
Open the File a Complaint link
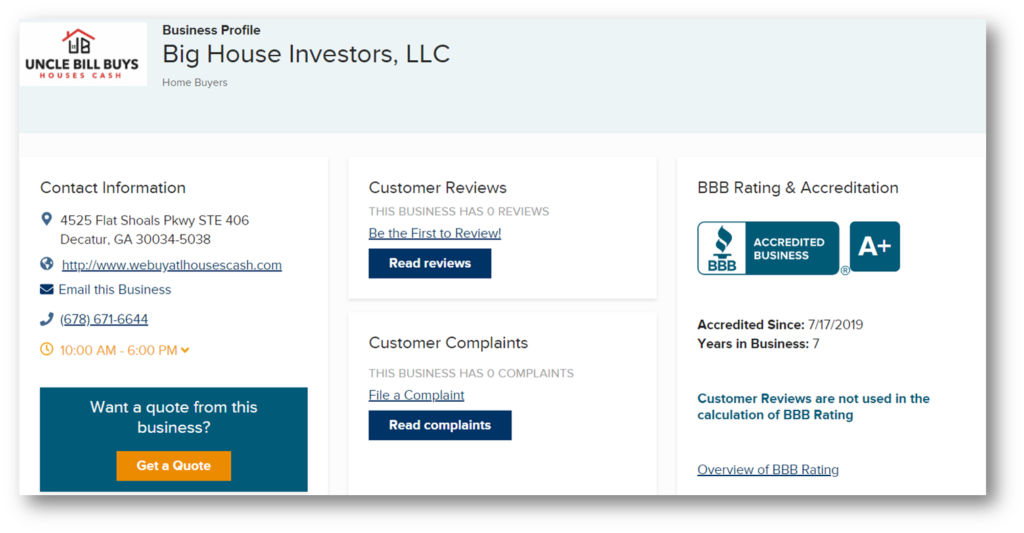416,395
